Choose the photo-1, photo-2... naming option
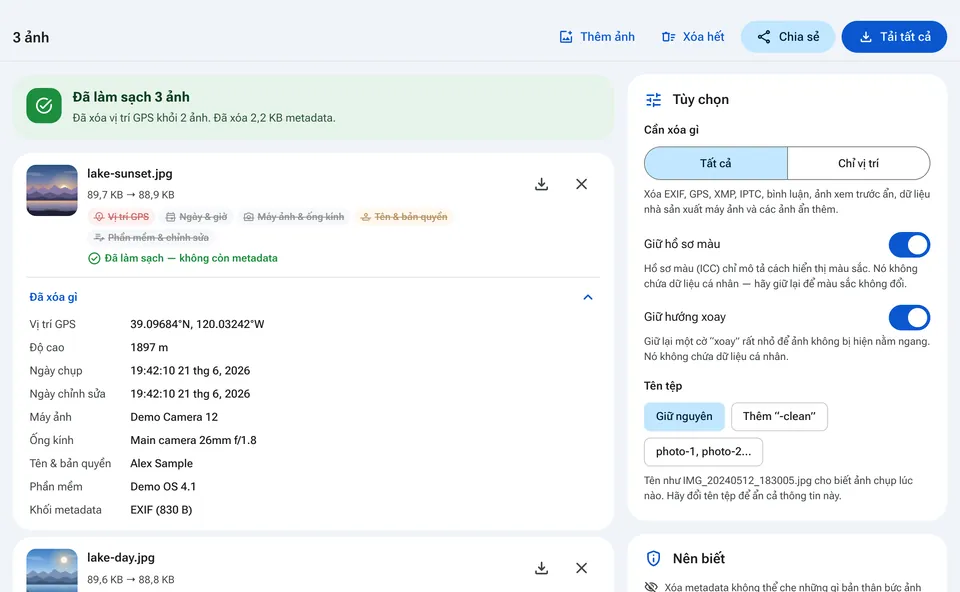The width and height of the screenshot is (960, 592). click(x=703, y=452)
